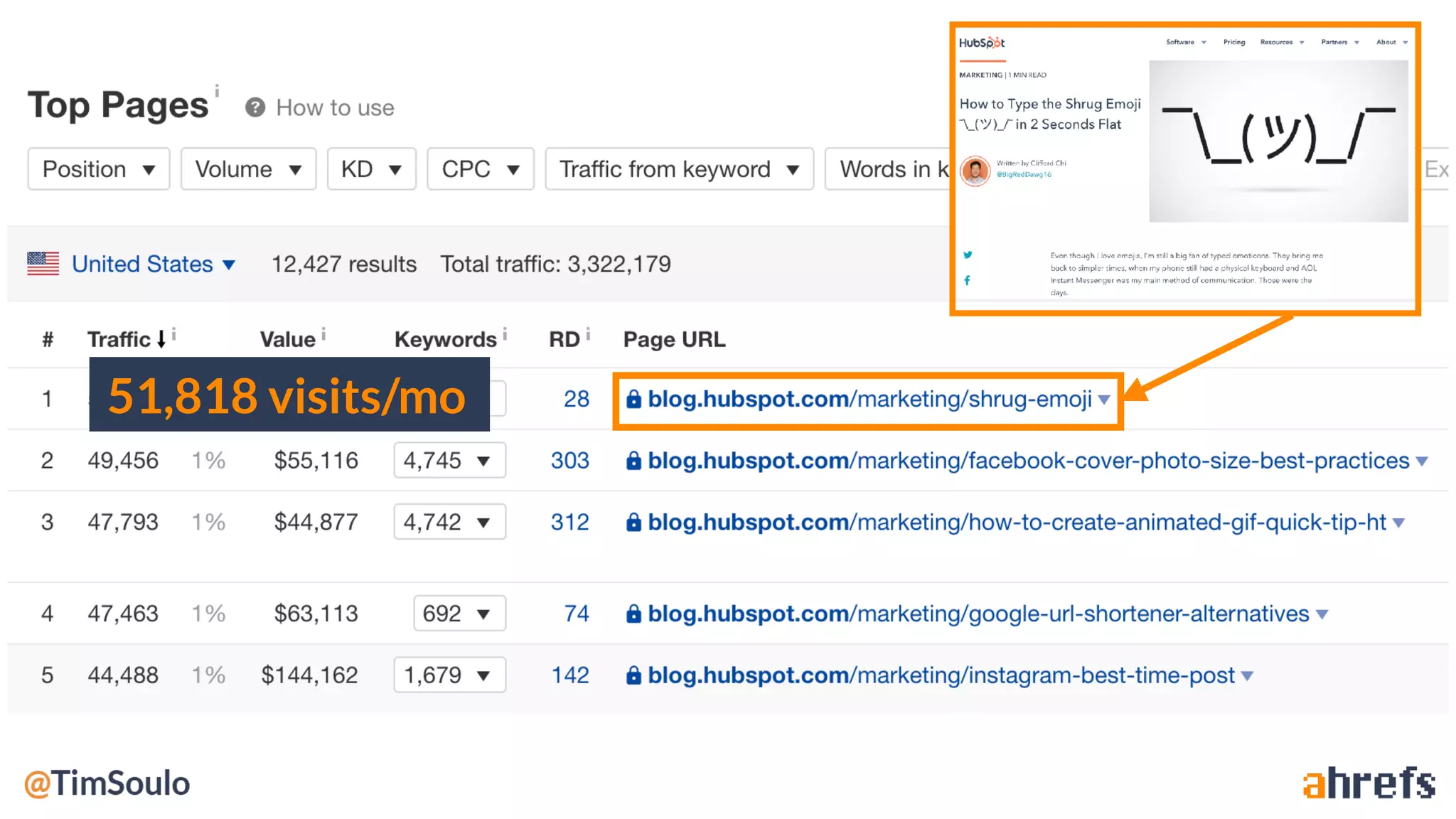Click lock icon on facebook-cover-photo row

pos(633,461)
